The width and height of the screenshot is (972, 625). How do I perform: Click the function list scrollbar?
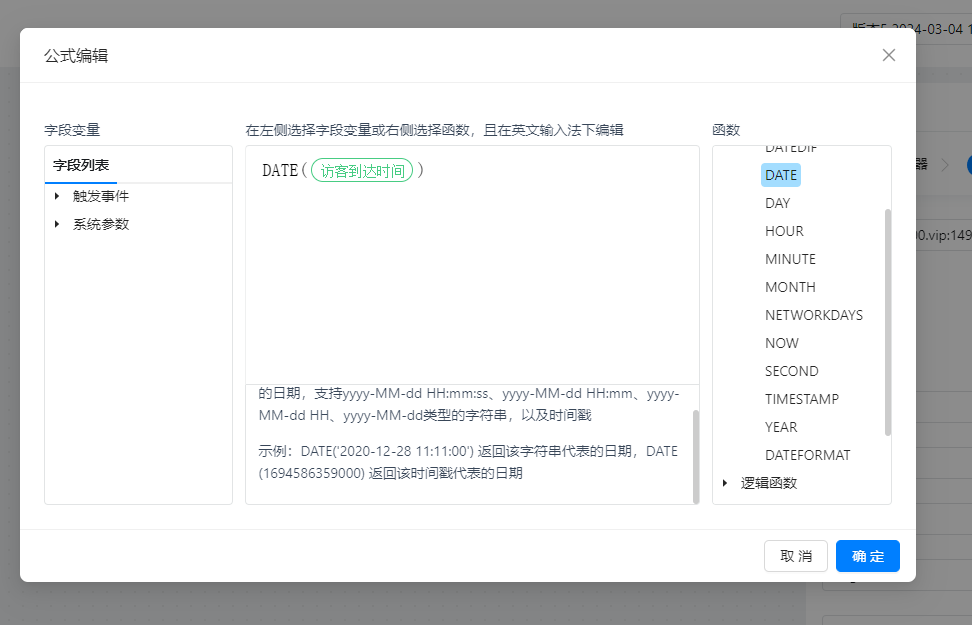pos(888,322)
